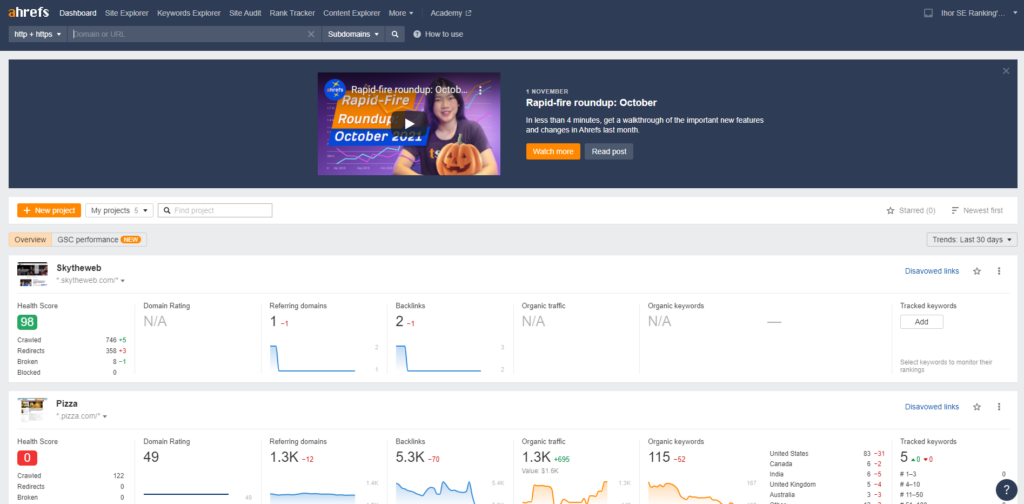Click the Ahrefs logo
The image size is (1024, 504).
(29, 12)
